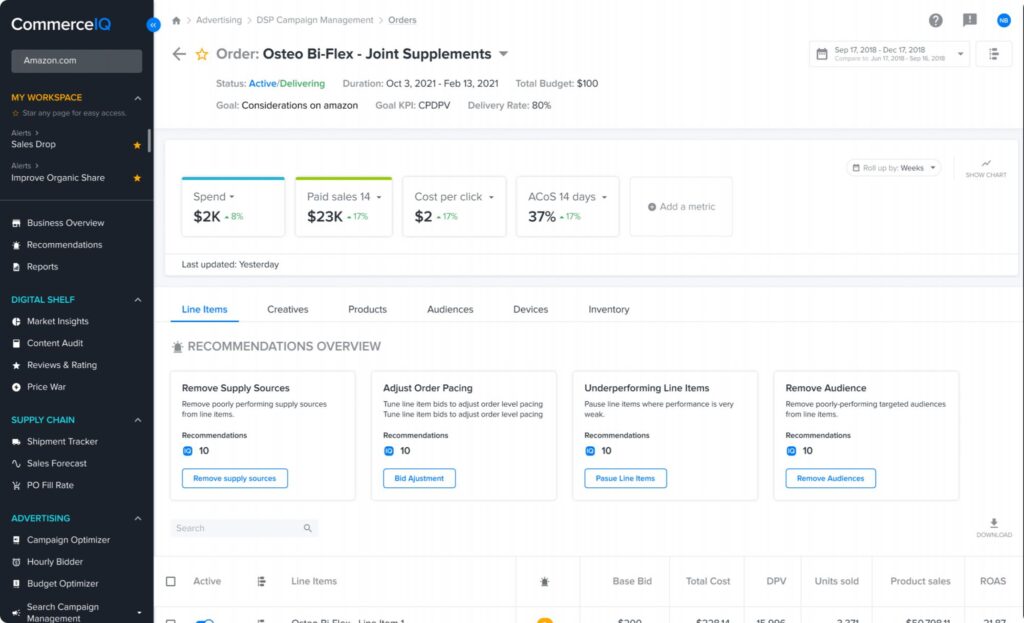The image size is (1024, 623).
Task: Open the order name dropdown arrow
Action: click(x=504, y=54)
